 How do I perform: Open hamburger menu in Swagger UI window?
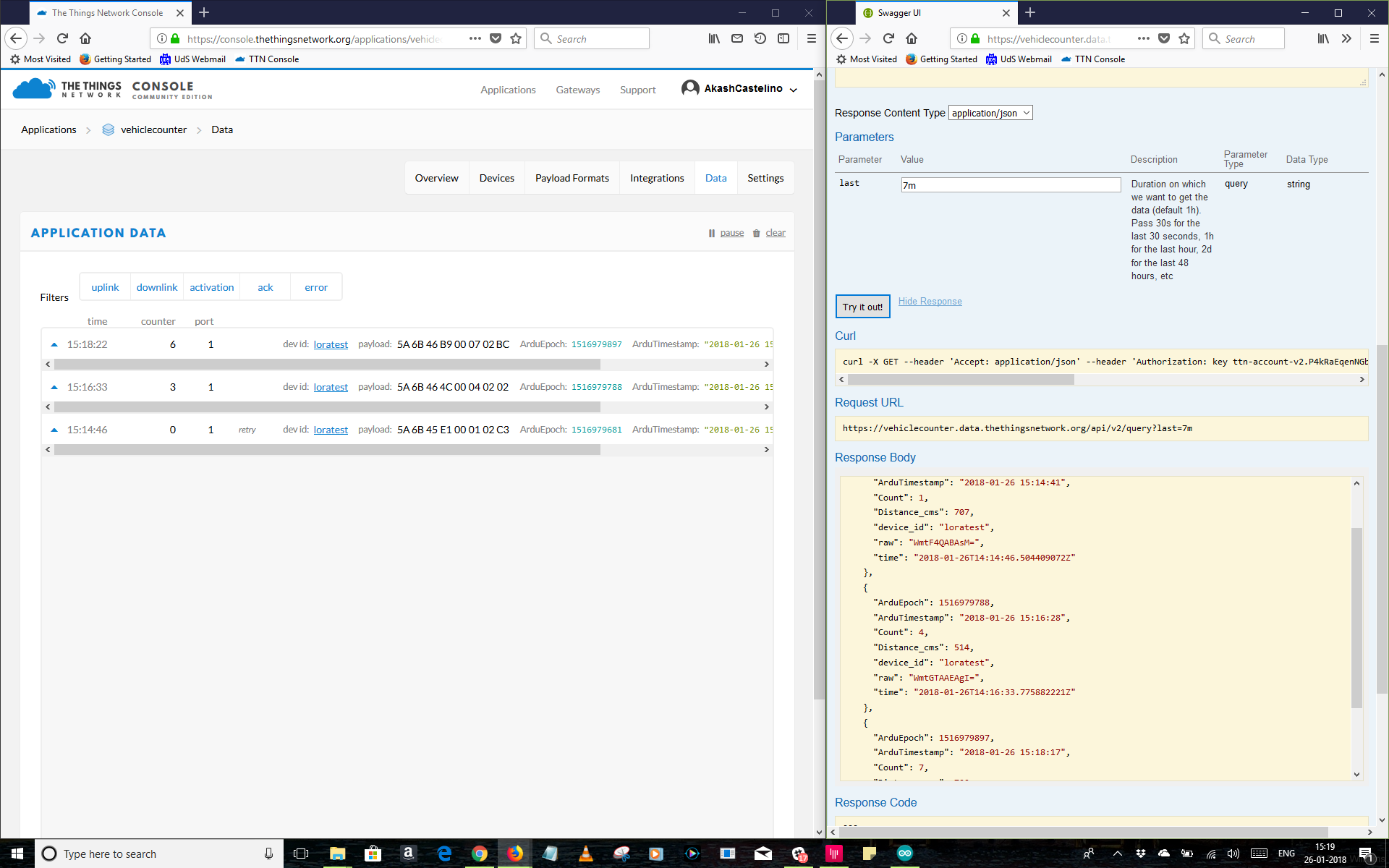click(1374, 38)
